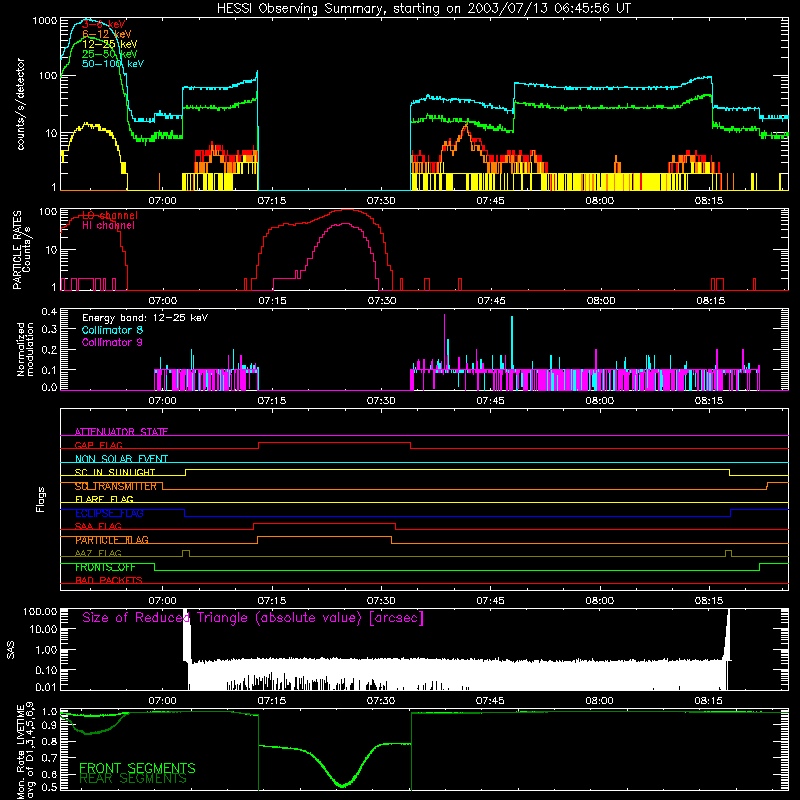Click the 'NON_SOLAR_EVENT' flag label
The image size is (800, 800).
[x=121, y=459]
